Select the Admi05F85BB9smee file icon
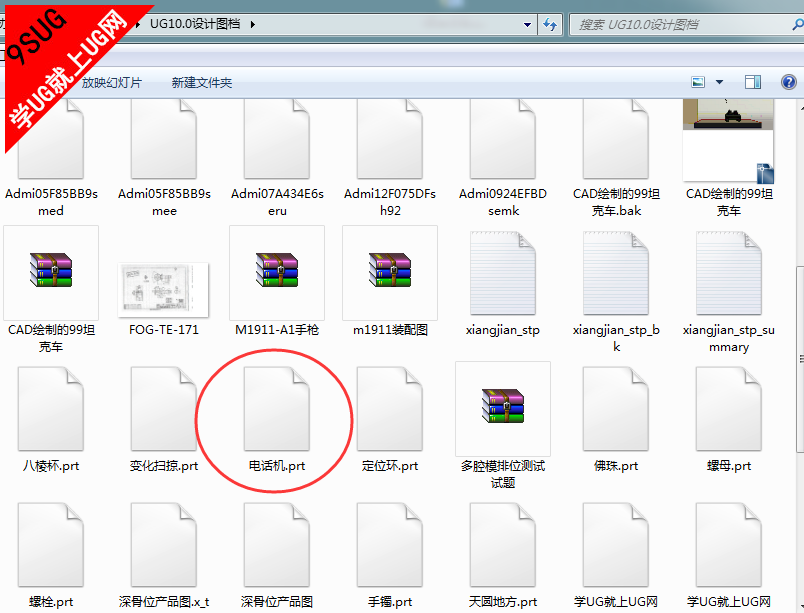 pos(164,139)
